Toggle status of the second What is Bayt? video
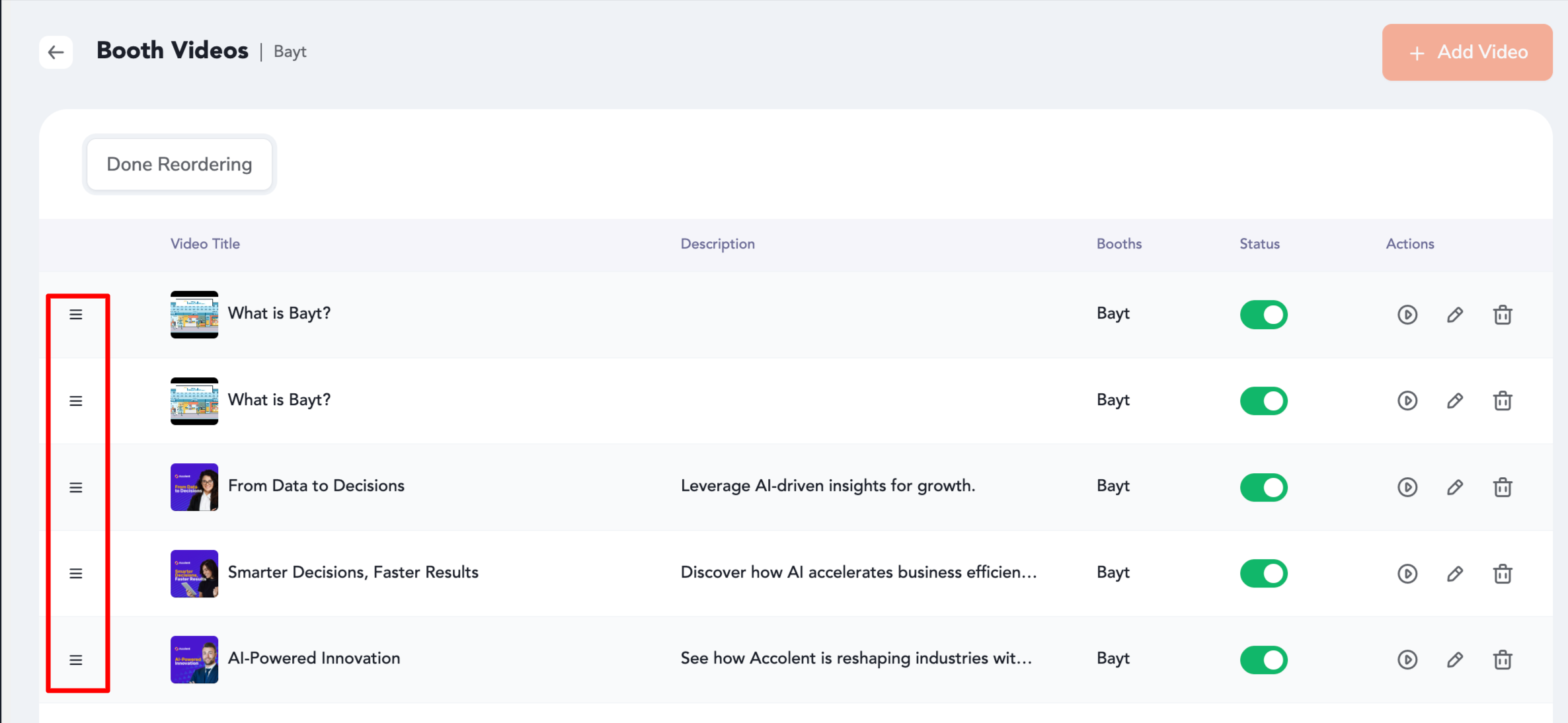Image resolution: width=1568 pixels, height=723 pixels. coord(1263,400)
